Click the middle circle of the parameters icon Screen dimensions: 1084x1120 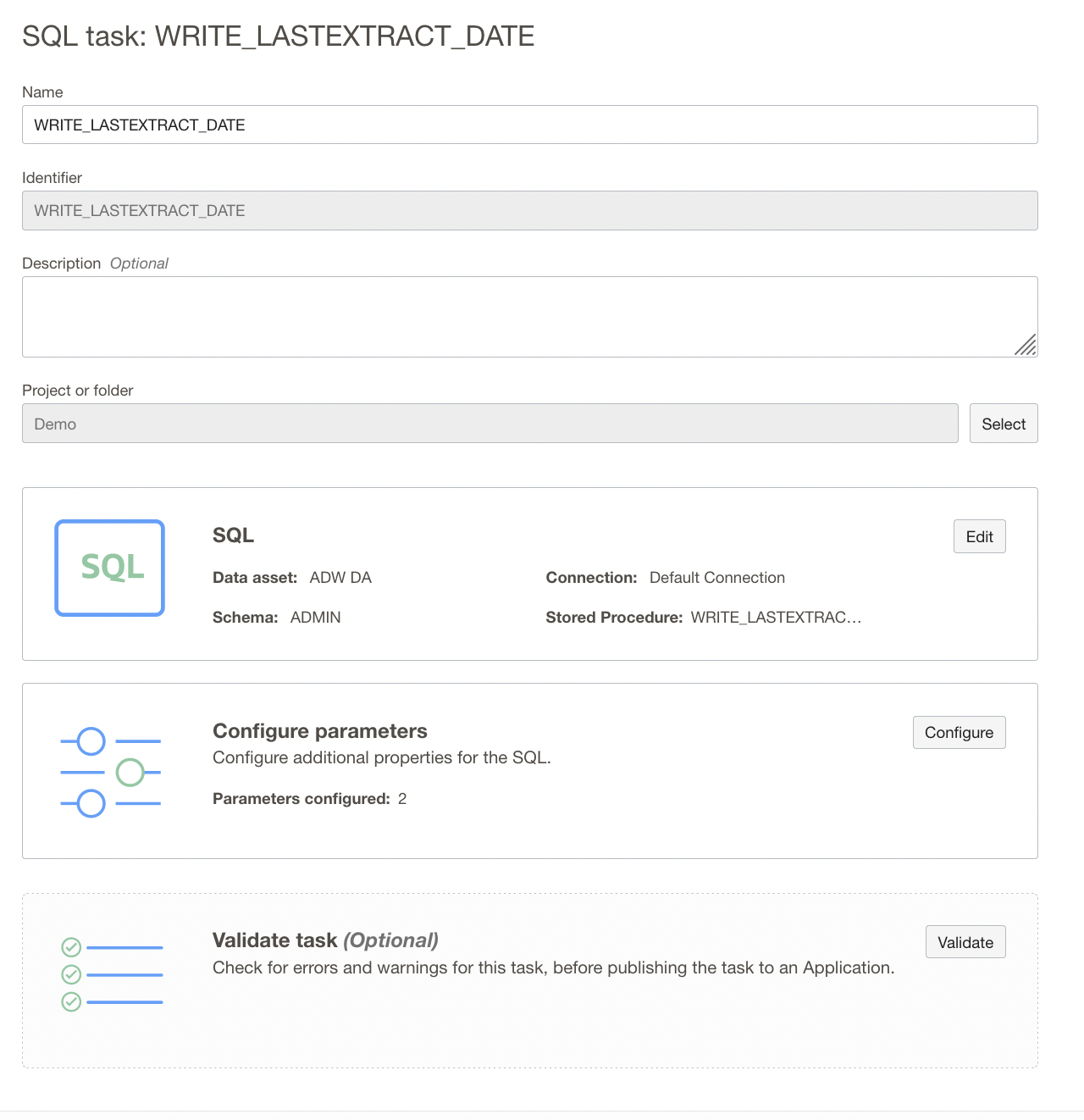click(131, 772)
